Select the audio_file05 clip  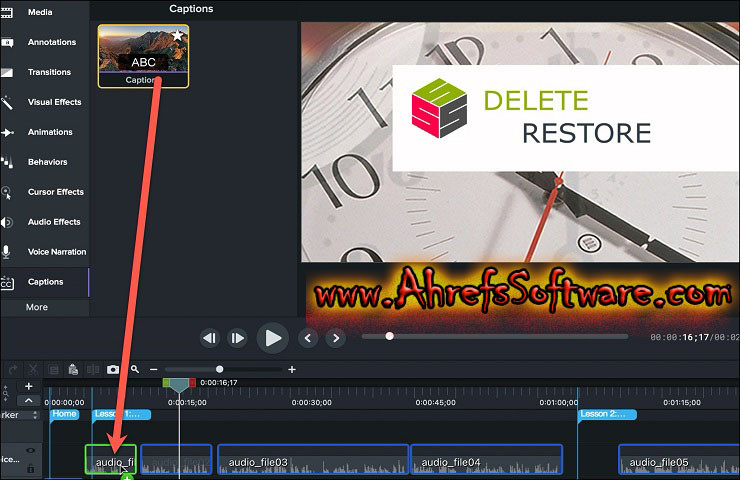pyautogui.click(x=679, y=459)
